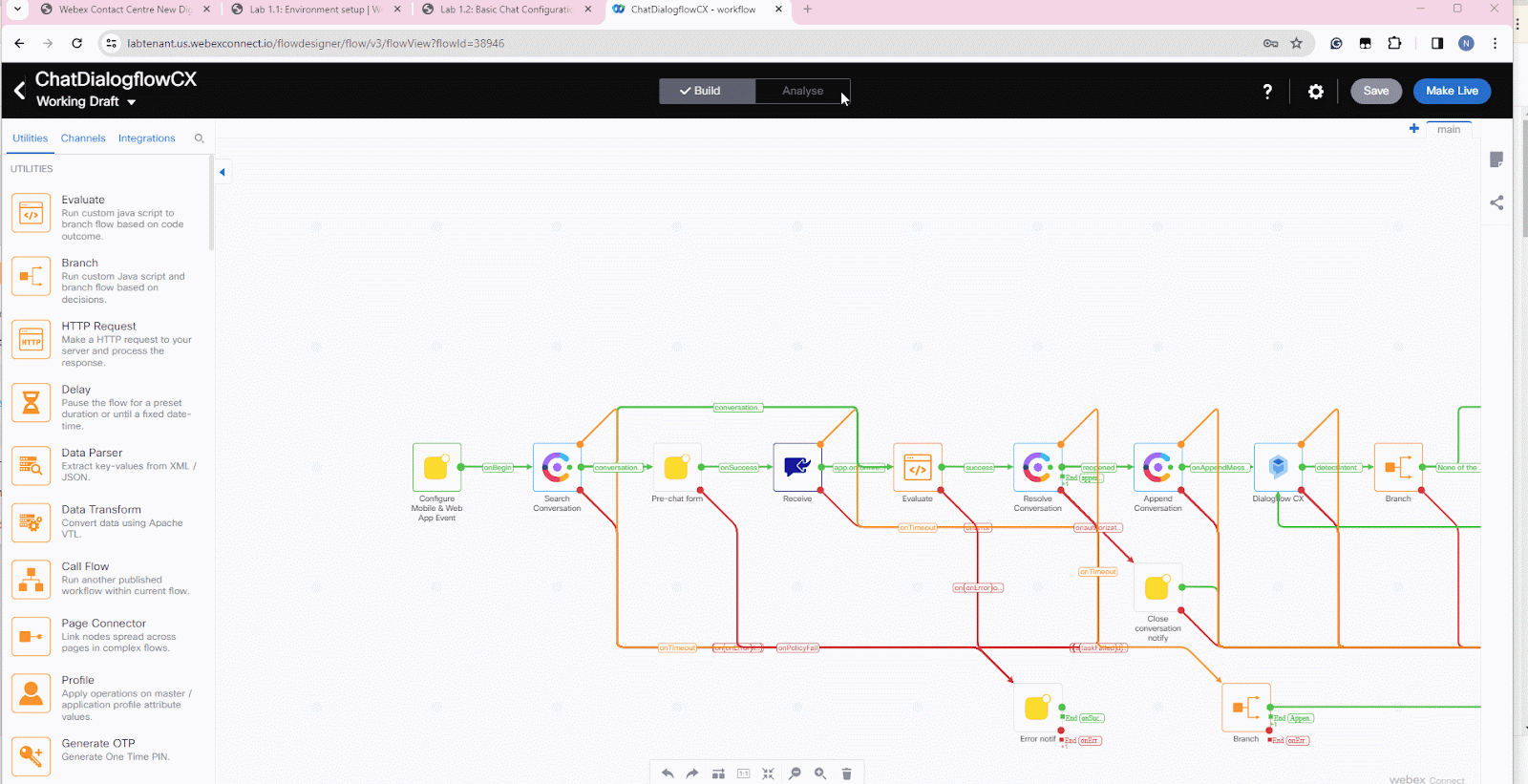Delete selected node with trash icon

click(846, 773)
